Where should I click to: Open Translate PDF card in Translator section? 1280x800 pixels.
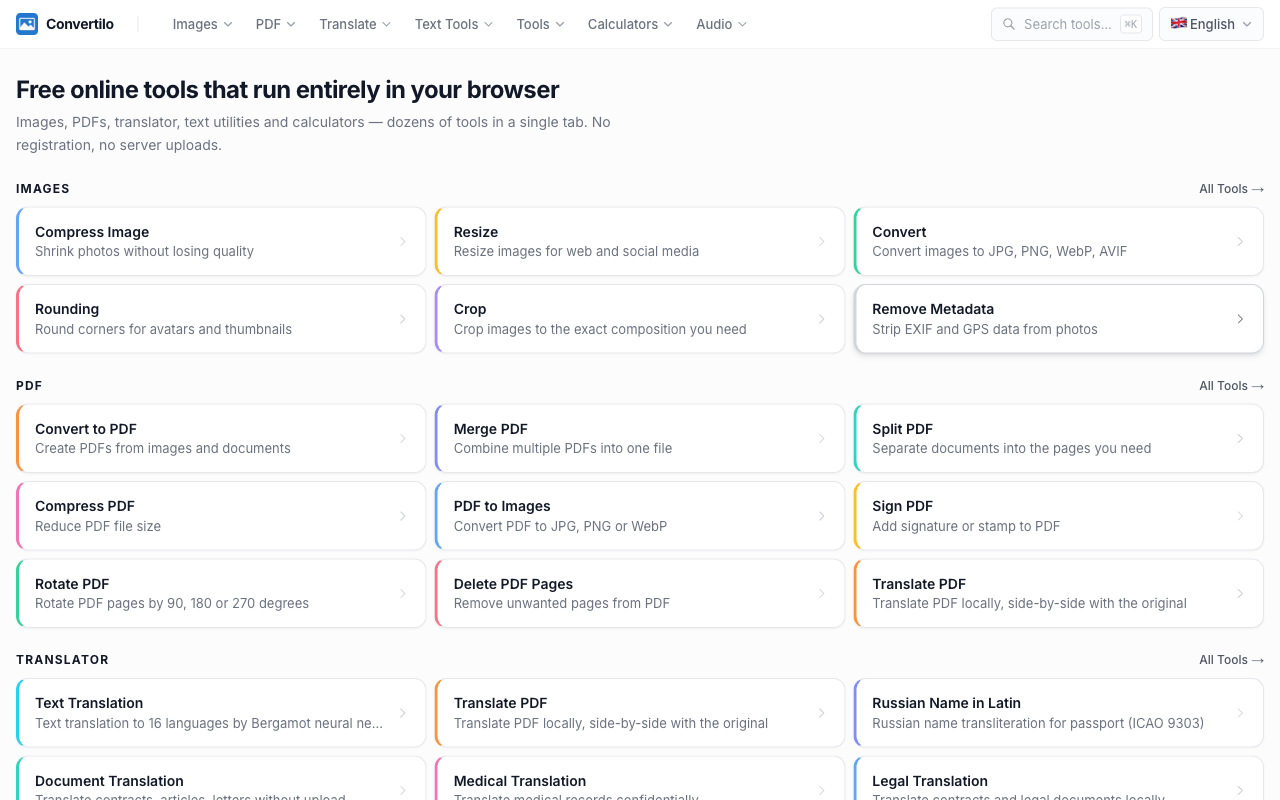[640, 713]
